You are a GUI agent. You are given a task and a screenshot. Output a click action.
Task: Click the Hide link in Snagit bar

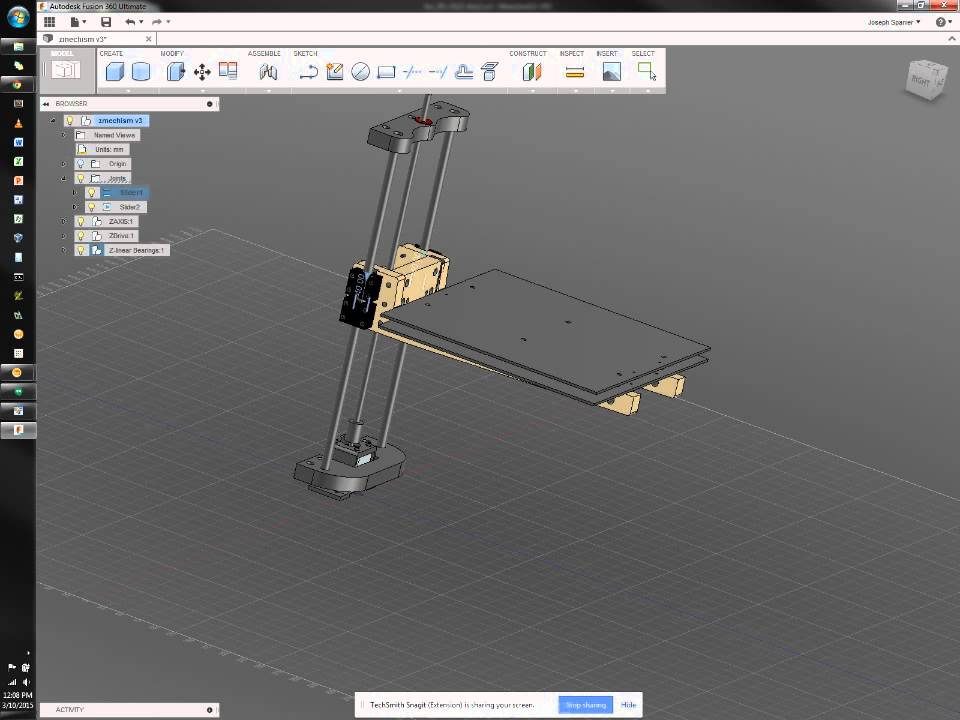(x=628, y=705)
